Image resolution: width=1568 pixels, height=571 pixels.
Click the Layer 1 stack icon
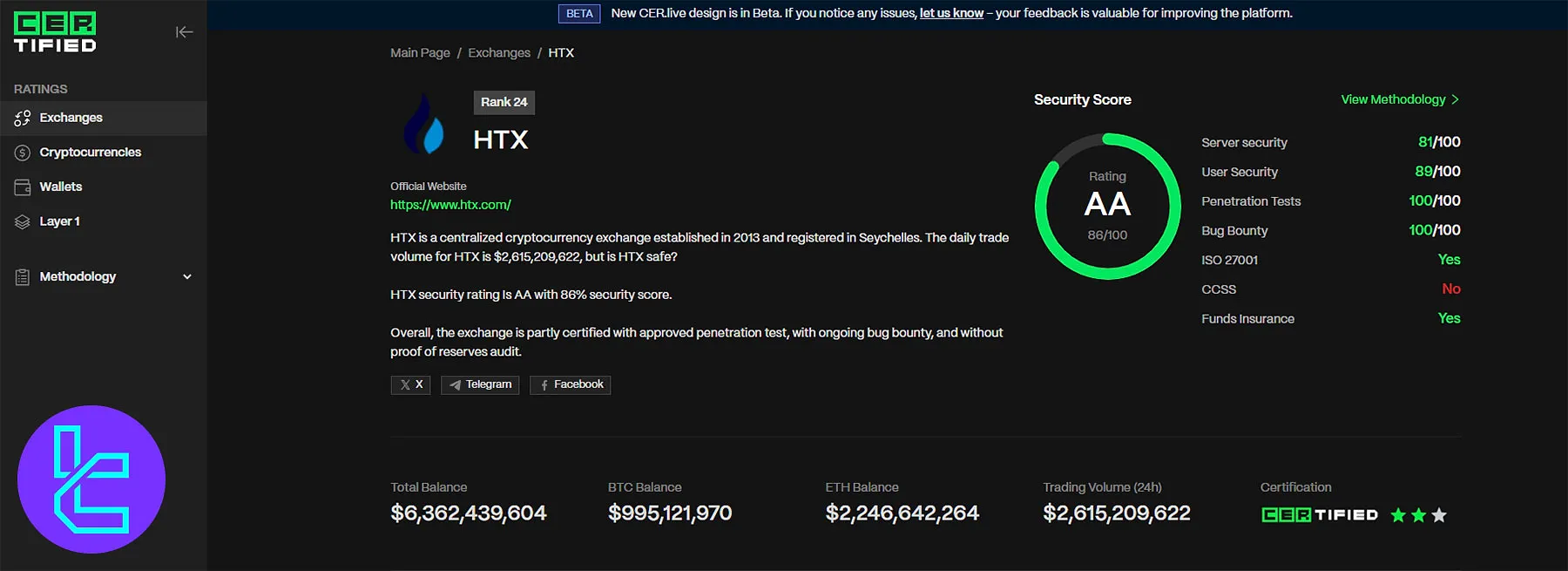(x=23, y=222)
